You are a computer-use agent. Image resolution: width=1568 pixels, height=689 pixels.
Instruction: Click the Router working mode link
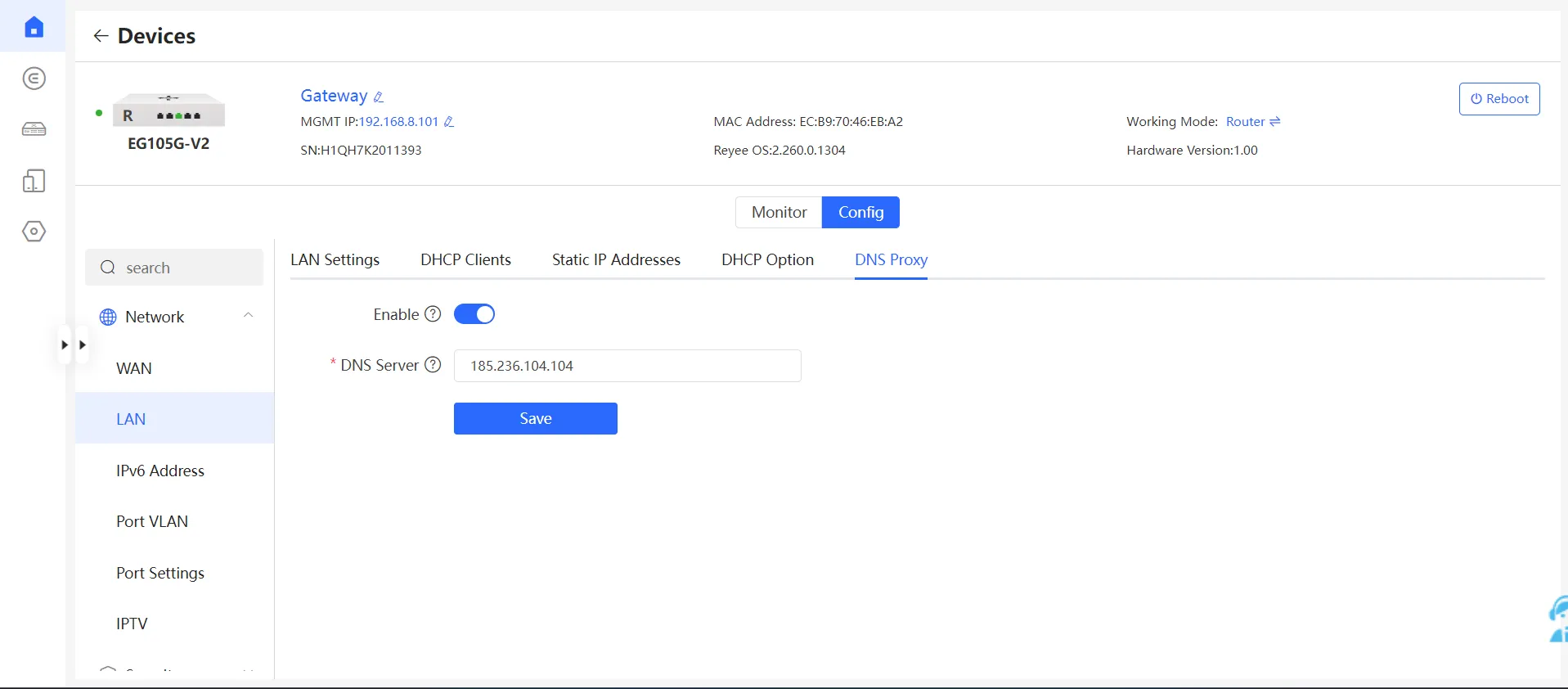1245,122
